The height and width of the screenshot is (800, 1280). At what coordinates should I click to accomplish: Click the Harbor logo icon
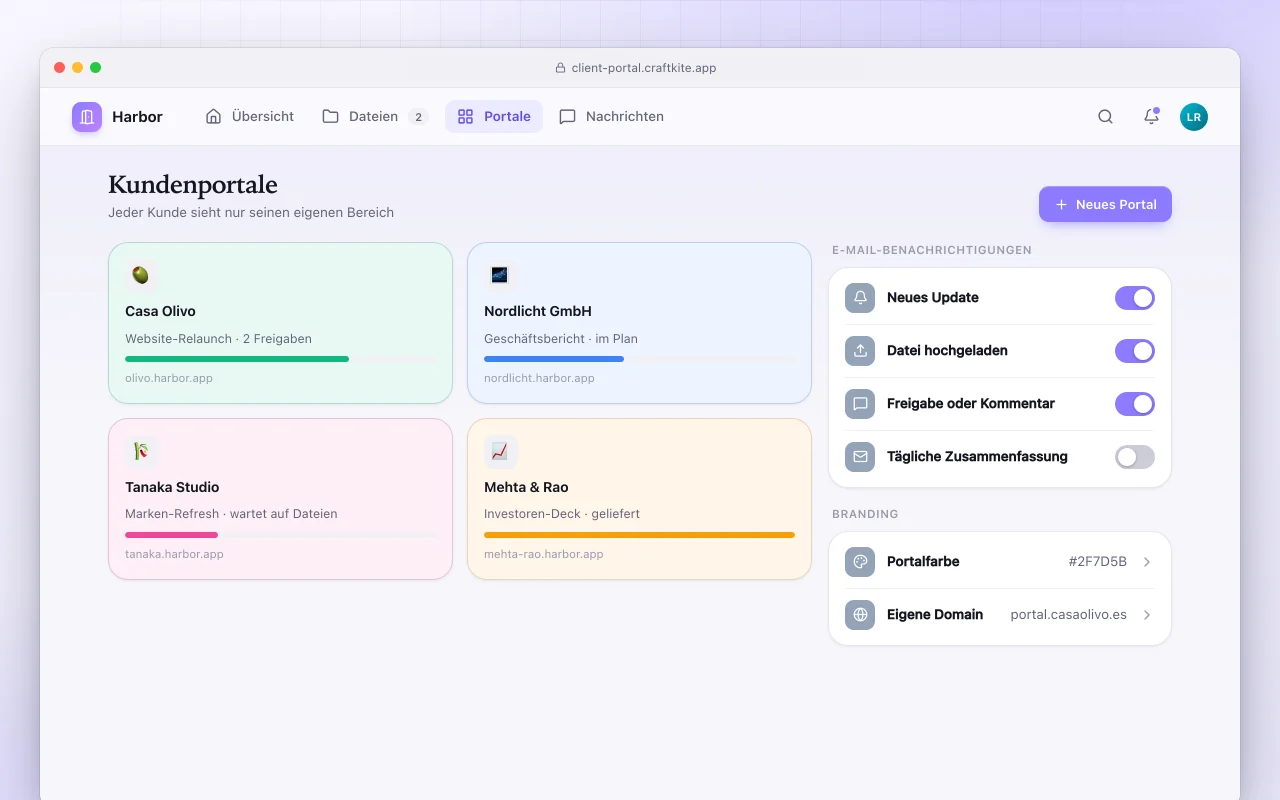[87, 117]
